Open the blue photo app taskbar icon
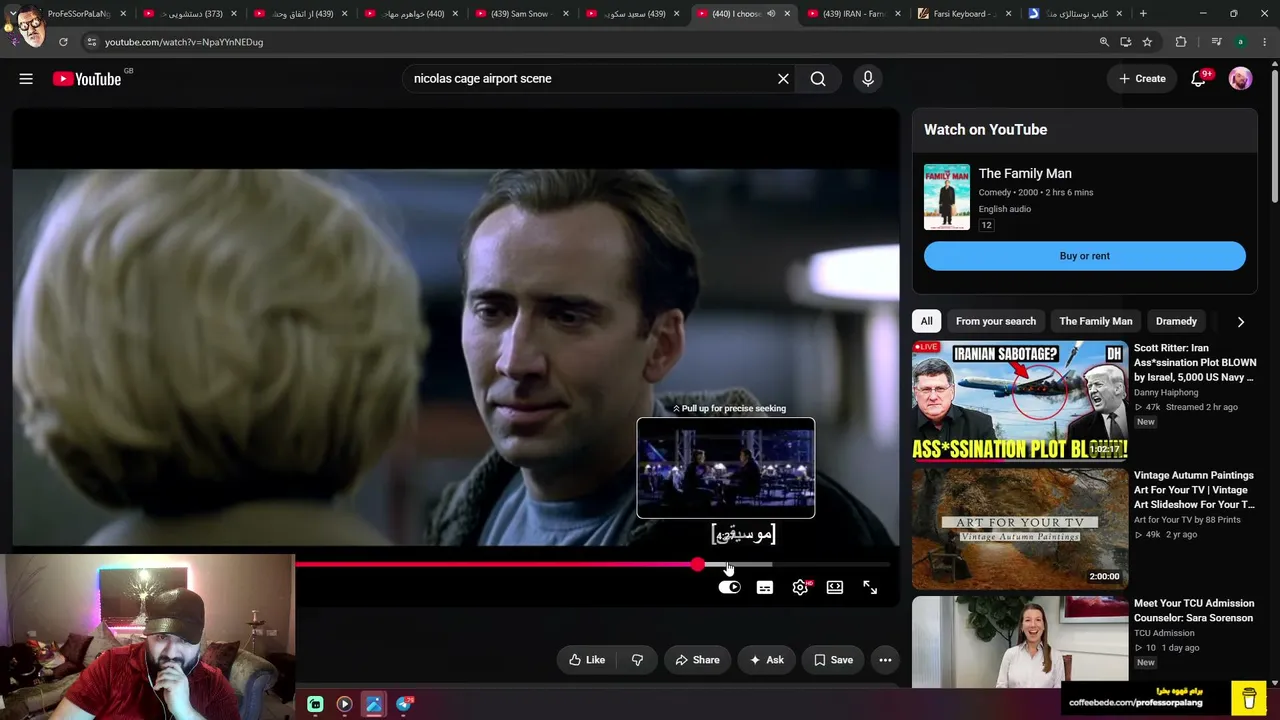1280x720 pixels. 374,704
